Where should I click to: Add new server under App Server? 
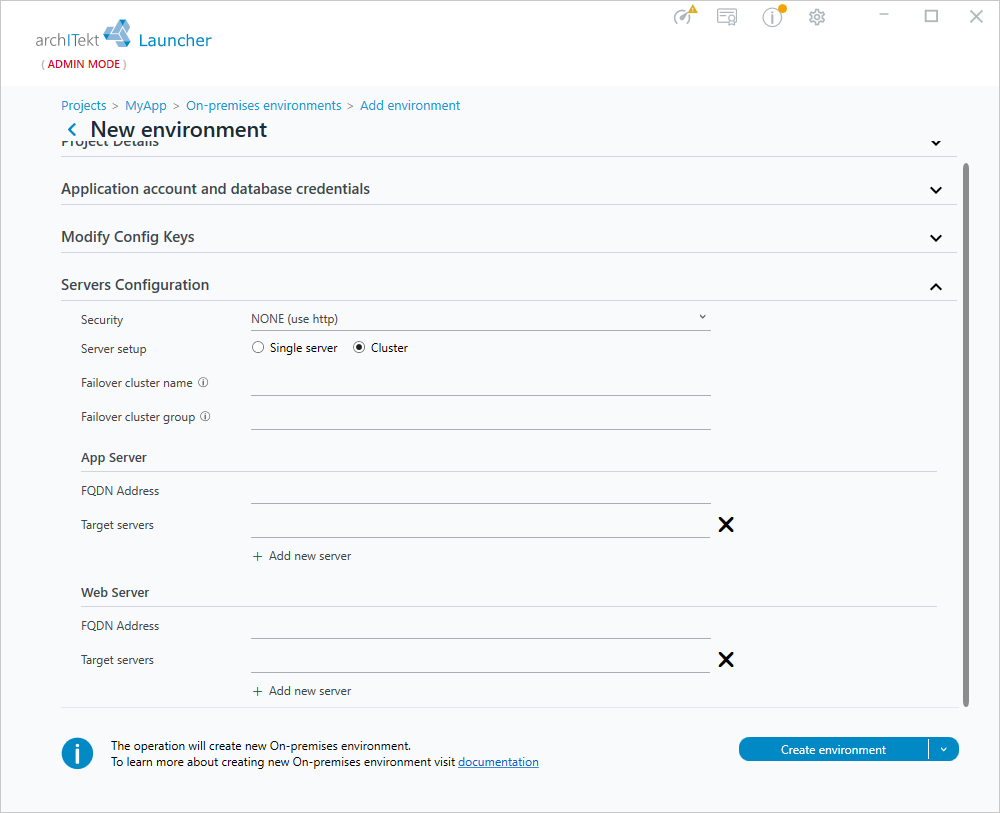(x=302, y=556)
